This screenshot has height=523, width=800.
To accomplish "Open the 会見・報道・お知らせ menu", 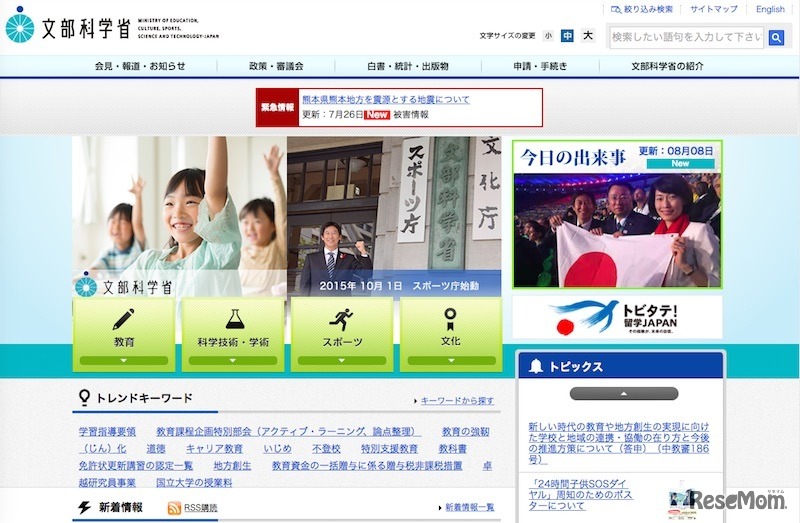I will pyautogui.click(x=140, y=66).
